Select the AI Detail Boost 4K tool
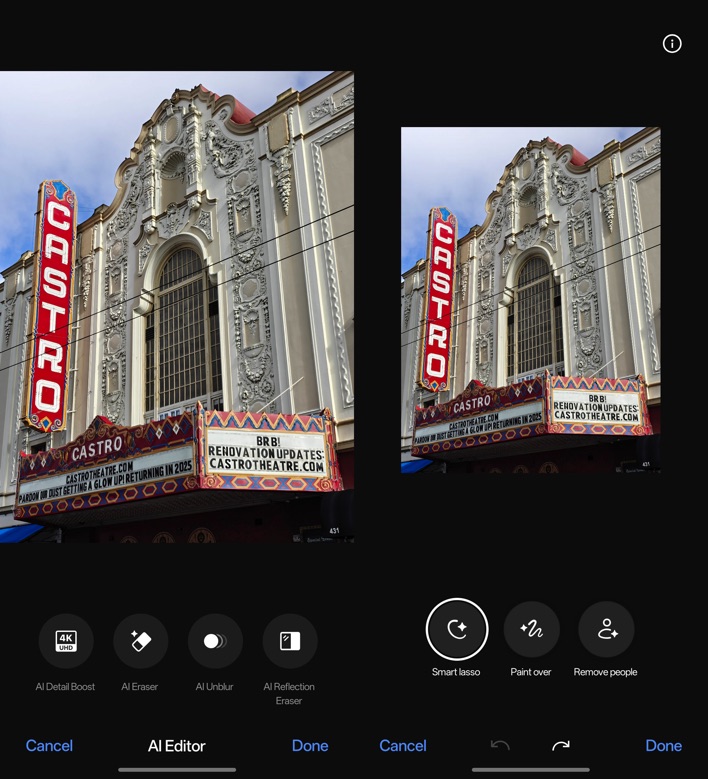This screenshot has width=708, height=779. 66,641
